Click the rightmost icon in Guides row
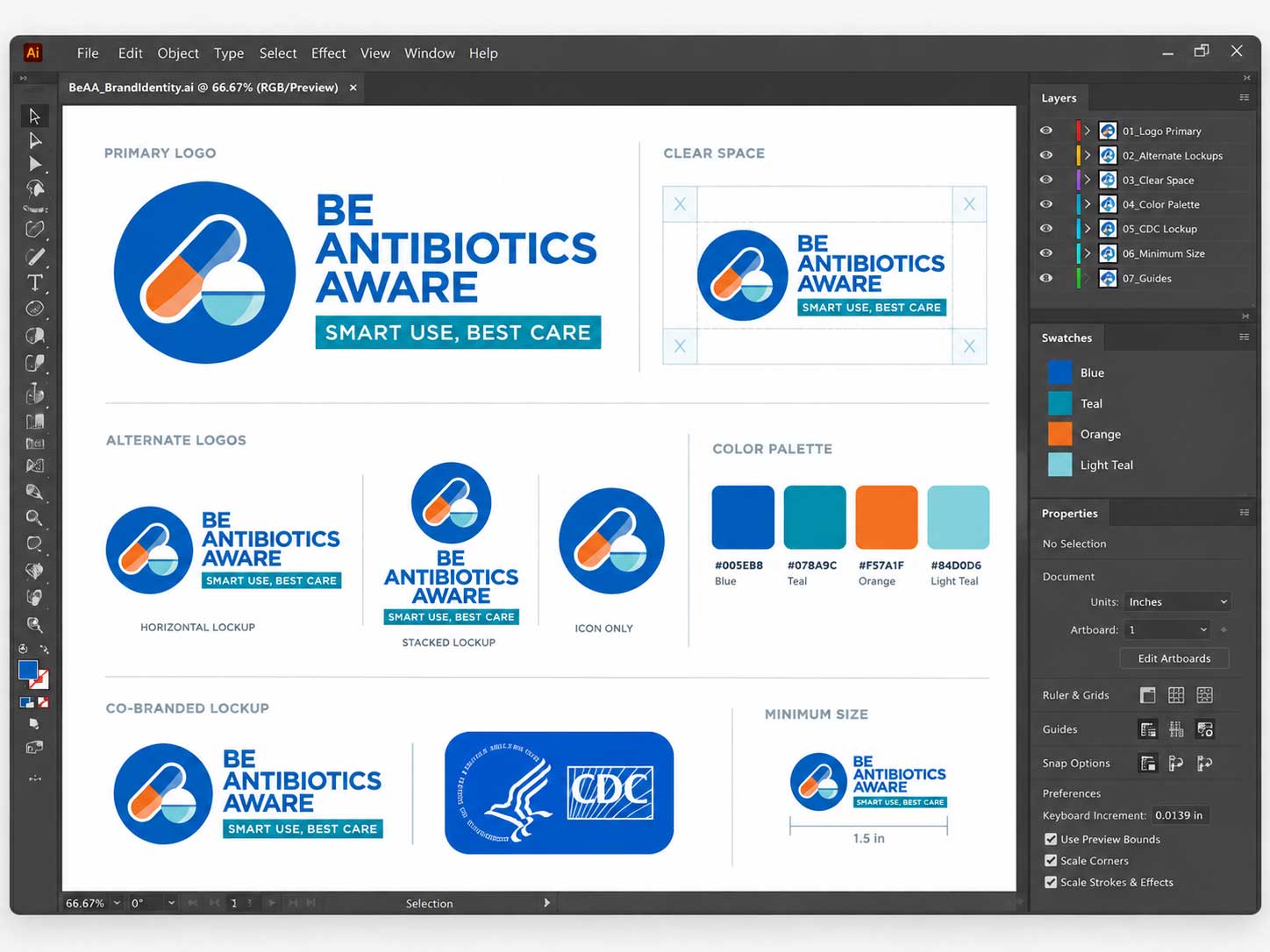The height and width of the screenshot is (952, 1270). 1205,729
